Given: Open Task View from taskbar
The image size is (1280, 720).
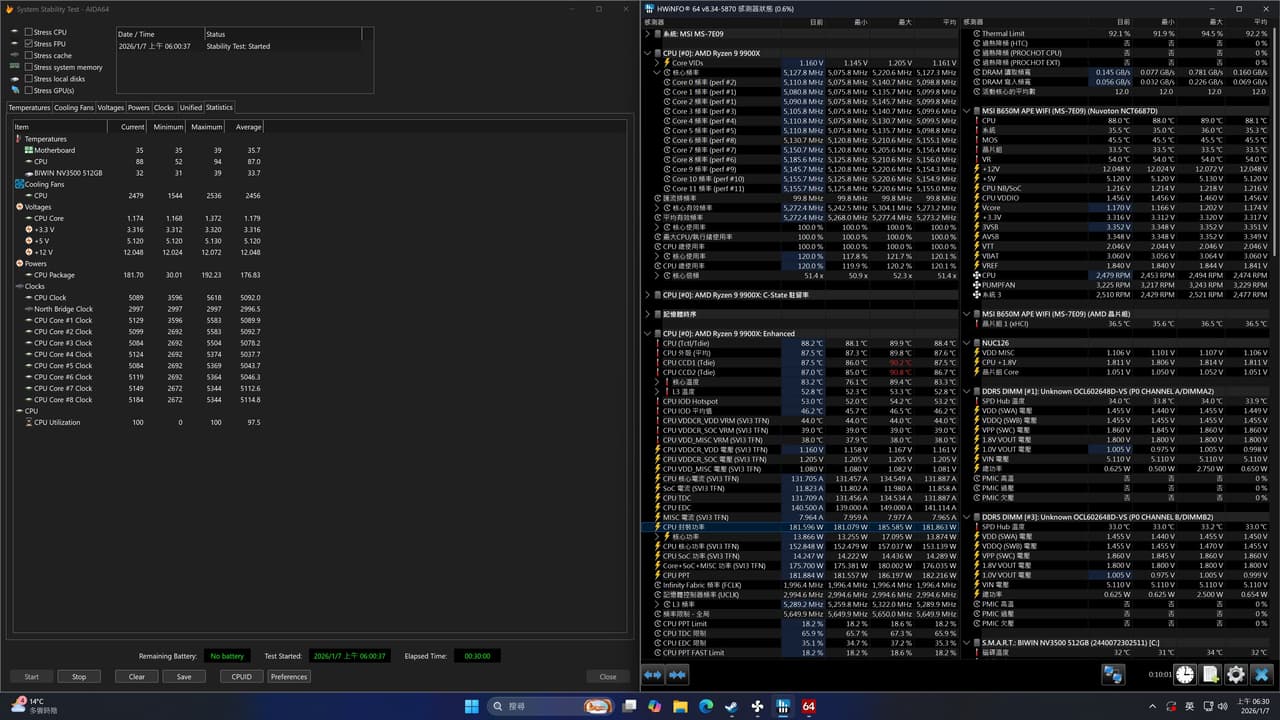Looking at the screenshot, I should (629, 706).
